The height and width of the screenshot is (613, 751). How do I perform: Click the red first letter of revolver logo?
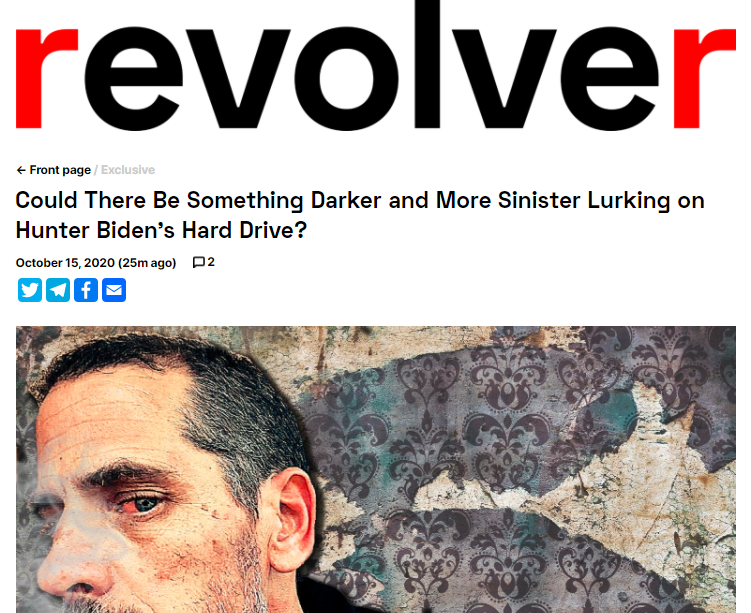coord(46,78)
